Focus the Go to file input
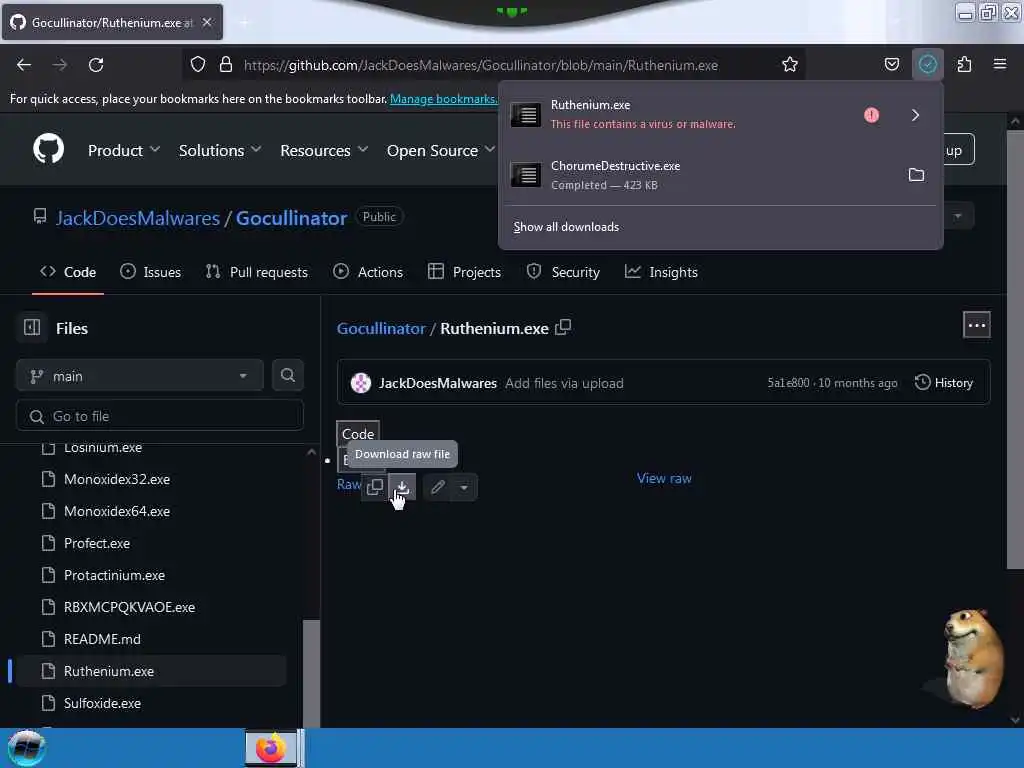The width and height of the screenshot is (1024, 768). [159, 416]
